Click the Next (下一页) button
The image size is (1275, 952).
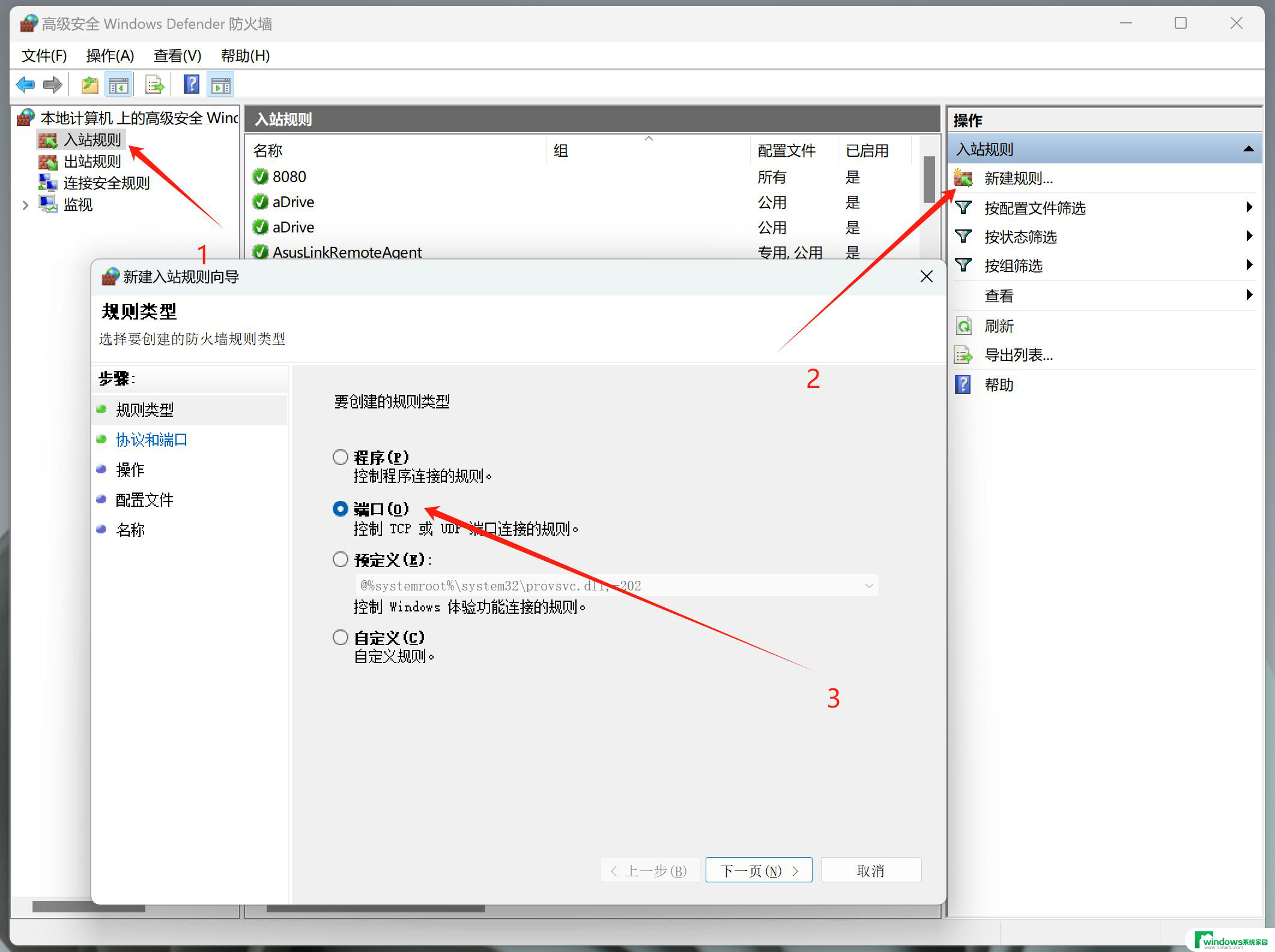759,870
